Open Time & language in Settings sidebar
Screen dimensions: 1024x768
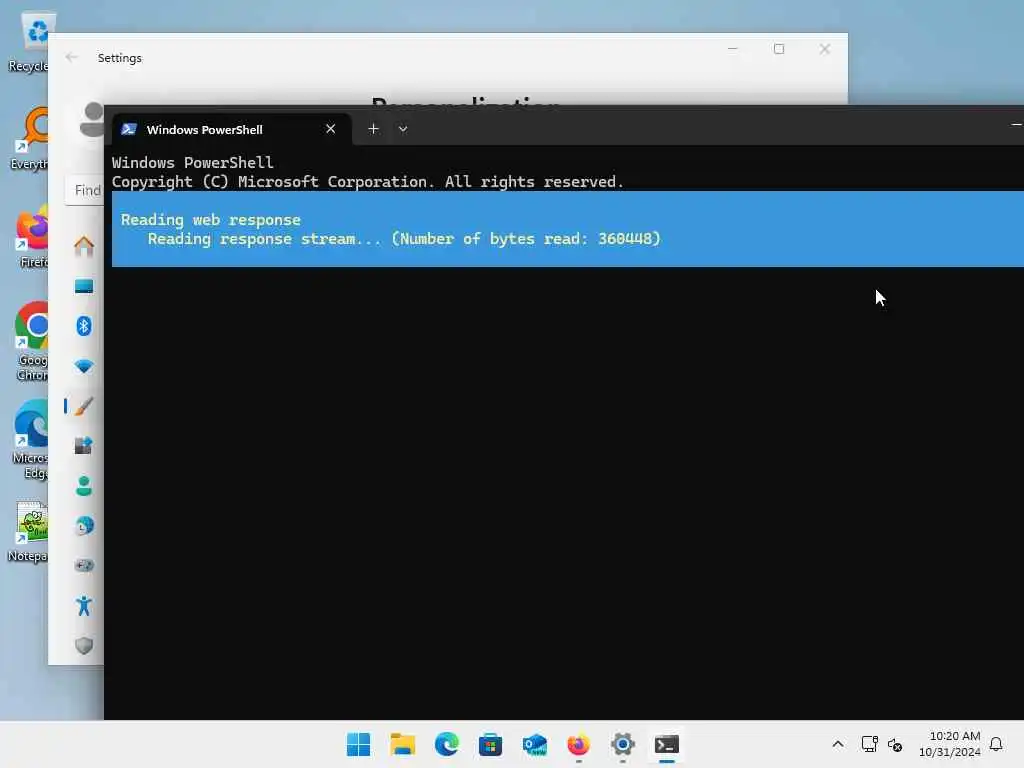click(x=84, y=526)
